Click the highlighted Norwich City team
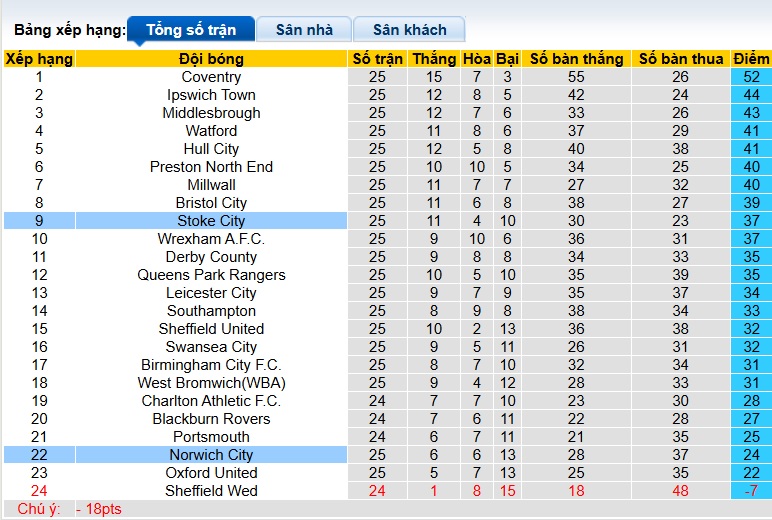This screenshot has width=772, height=520. tap(211, 455)
